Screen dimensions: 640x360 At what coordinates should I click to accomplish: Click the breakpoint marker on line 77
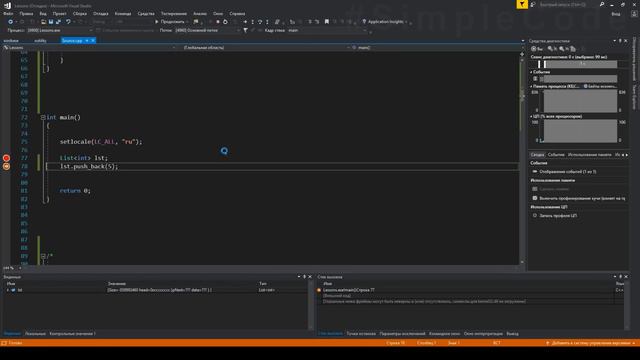coord(6,158)
